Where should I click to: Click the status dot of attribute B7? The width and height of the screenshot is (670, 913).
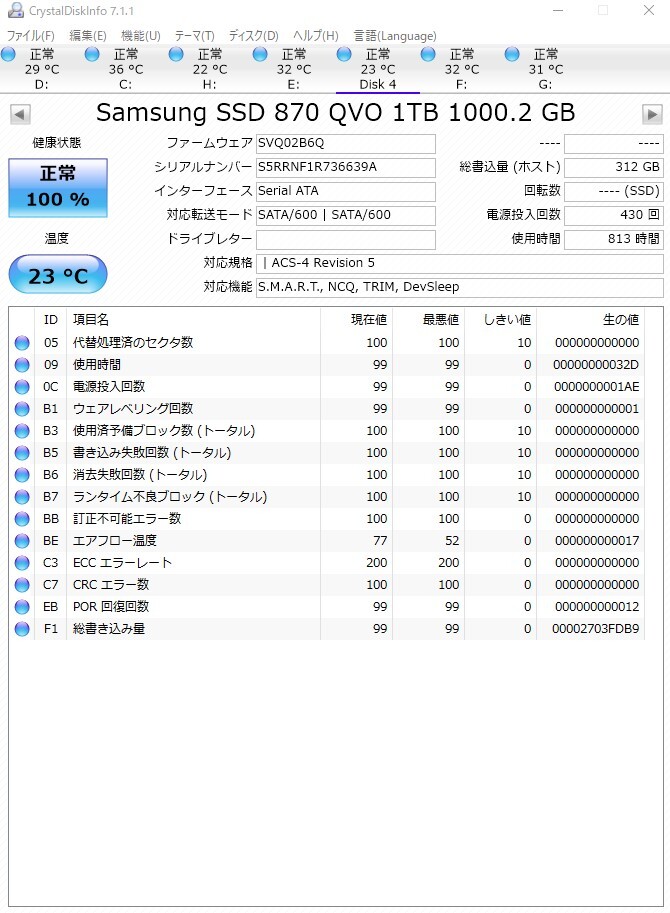(x=22, y=497)
